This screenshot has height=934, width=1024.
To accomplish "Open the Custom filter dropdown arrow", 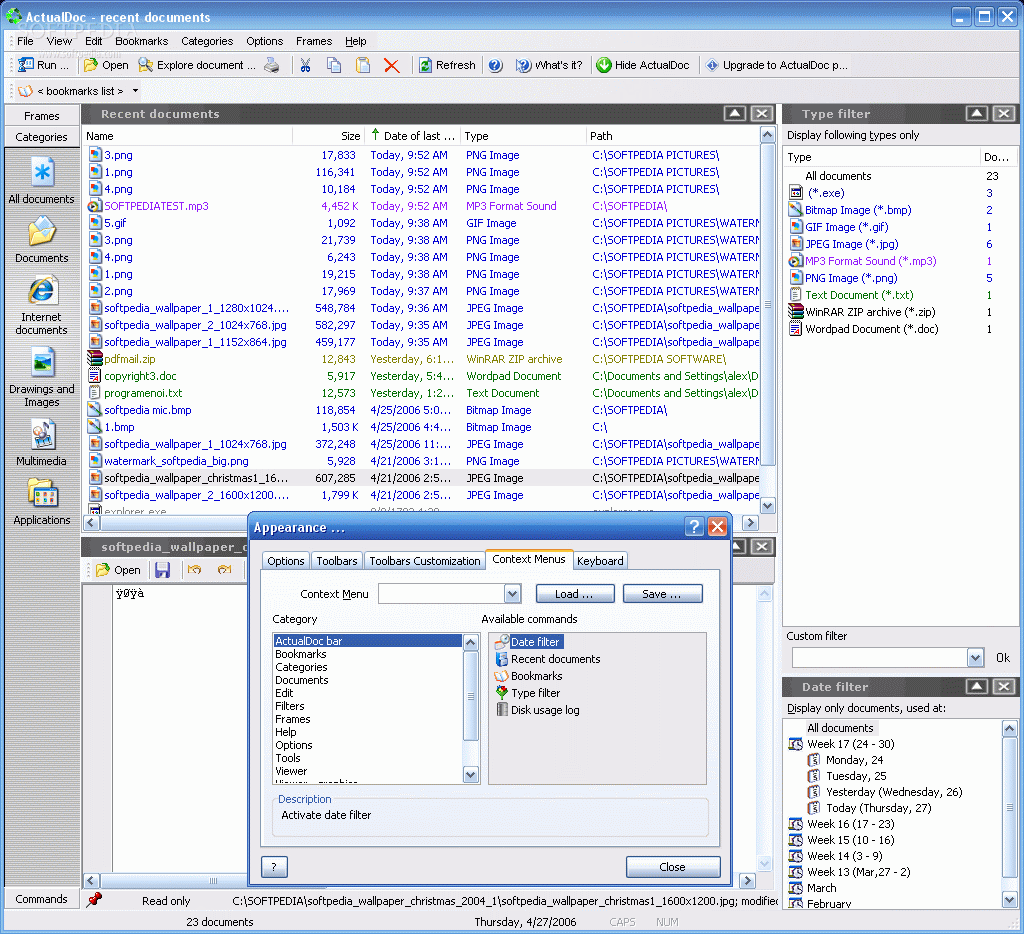I will pyautogui.click(x=975, y=658).
